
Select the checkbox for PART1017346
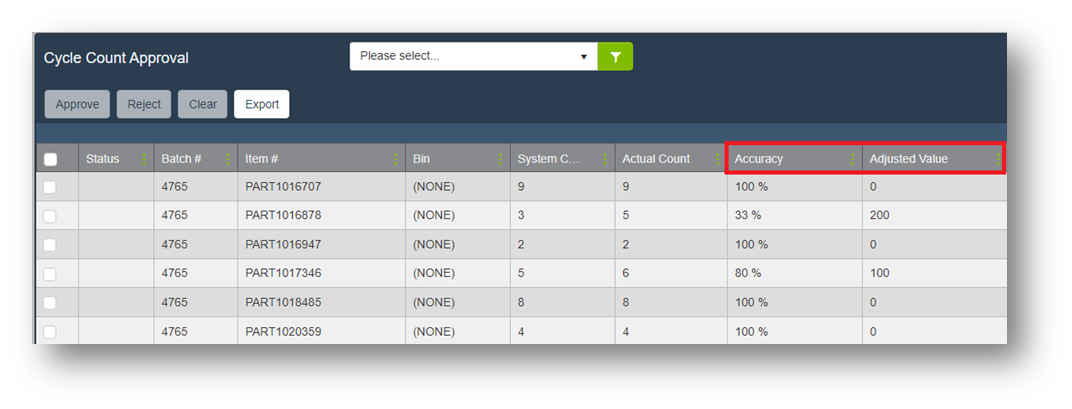[x=50, y=273]
